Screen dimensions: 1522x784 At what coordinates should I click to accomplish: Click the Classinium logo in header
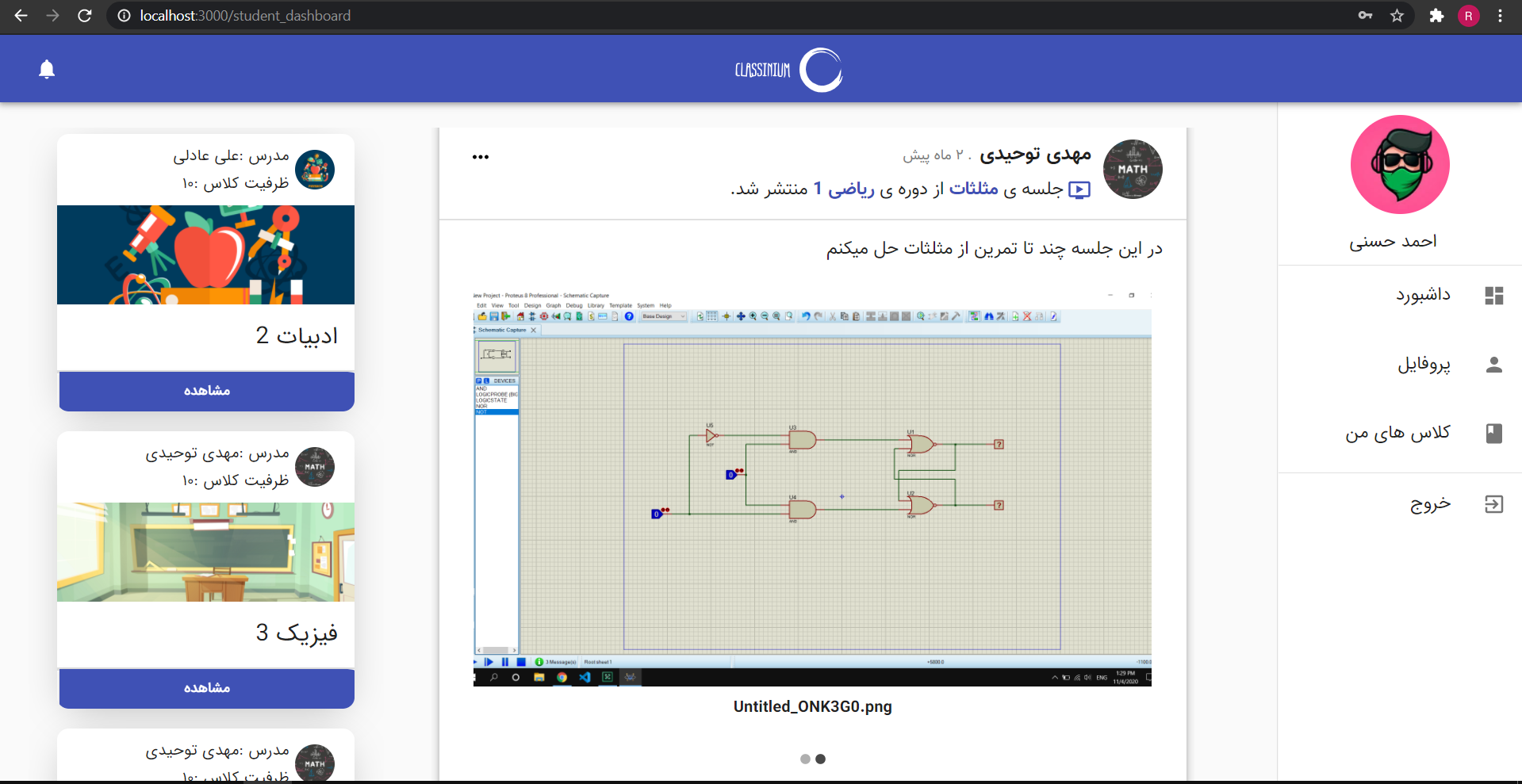pyautogui.click(x=788, y=70)
